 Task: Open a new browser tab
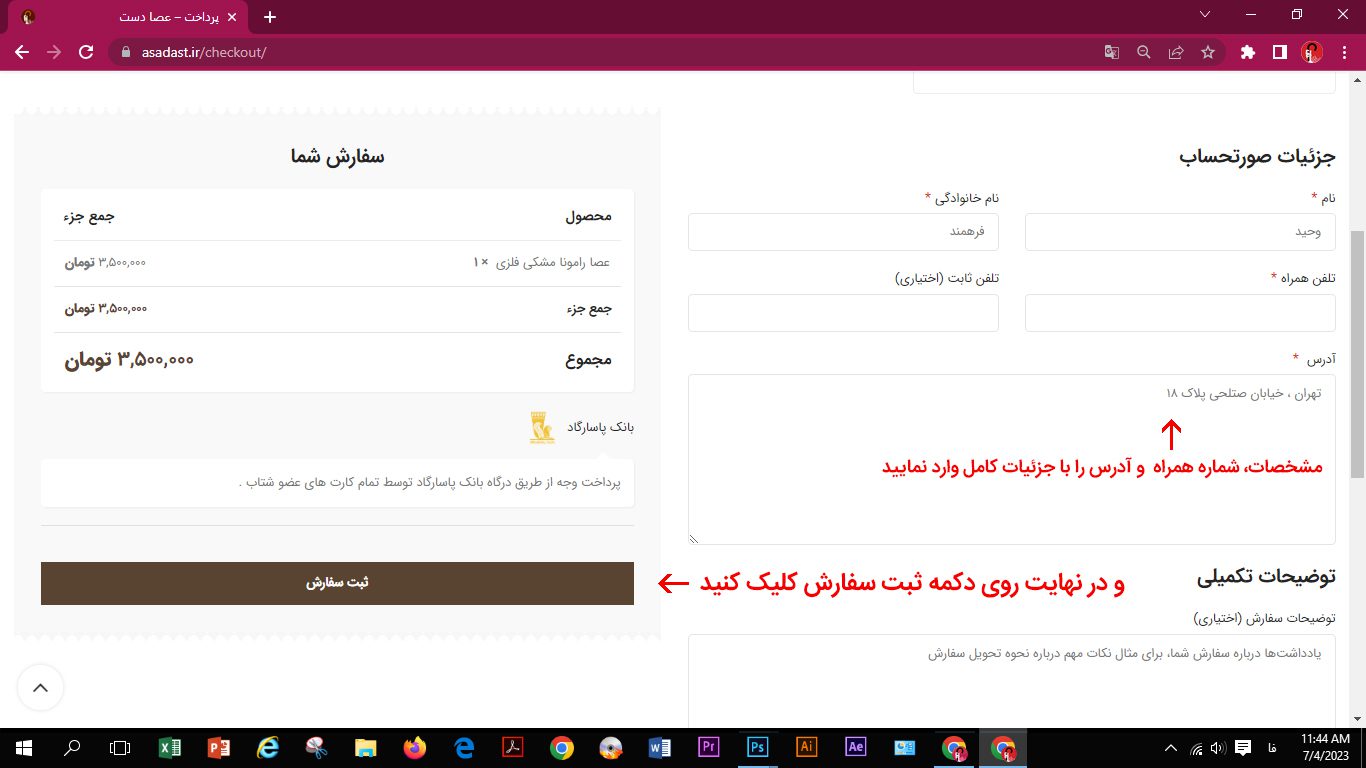[x=269, y=17]
